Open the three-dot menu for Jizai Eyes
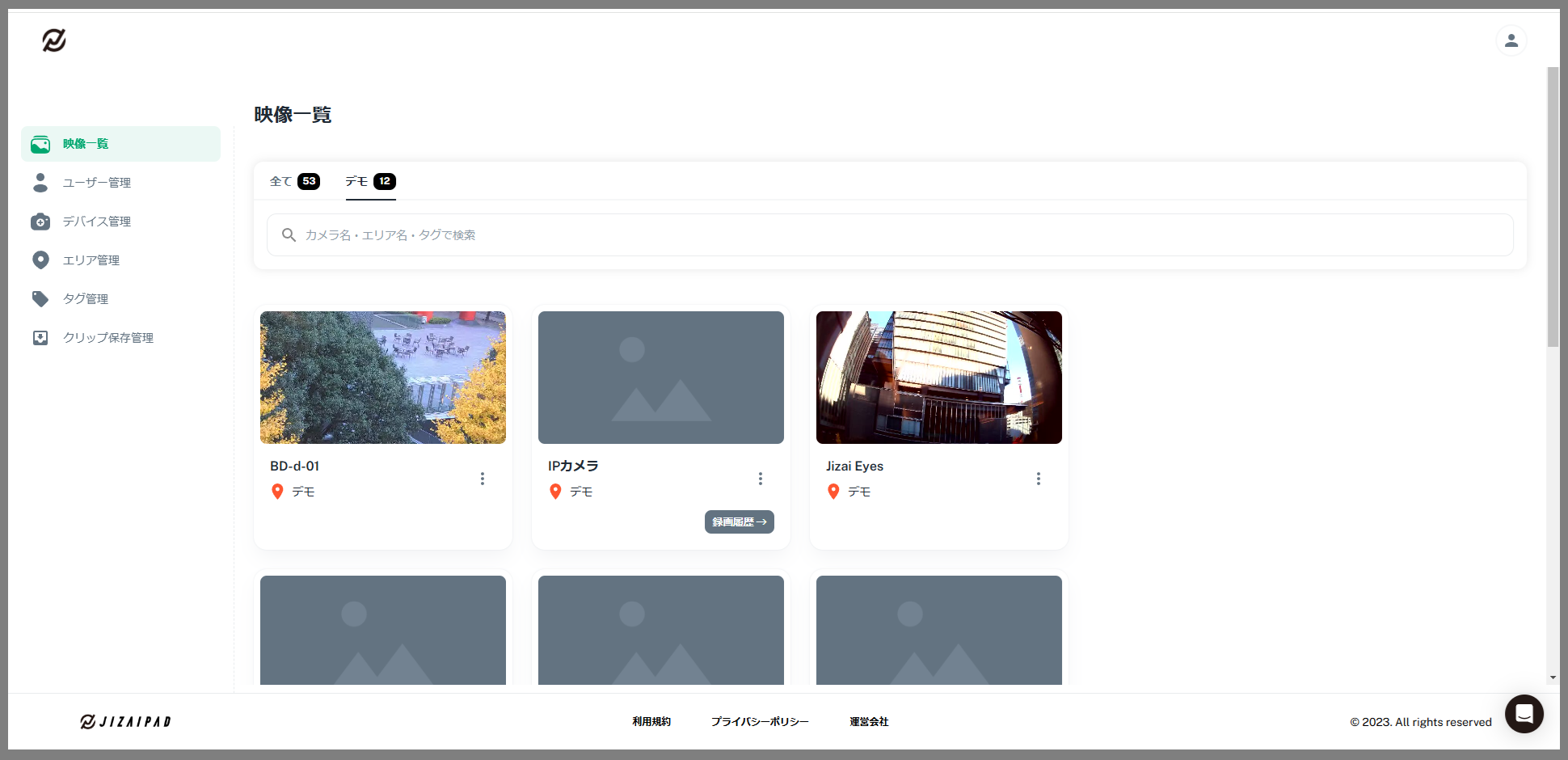The image size is (1568, 760). pyautogui.click(x=1039, y=479)
